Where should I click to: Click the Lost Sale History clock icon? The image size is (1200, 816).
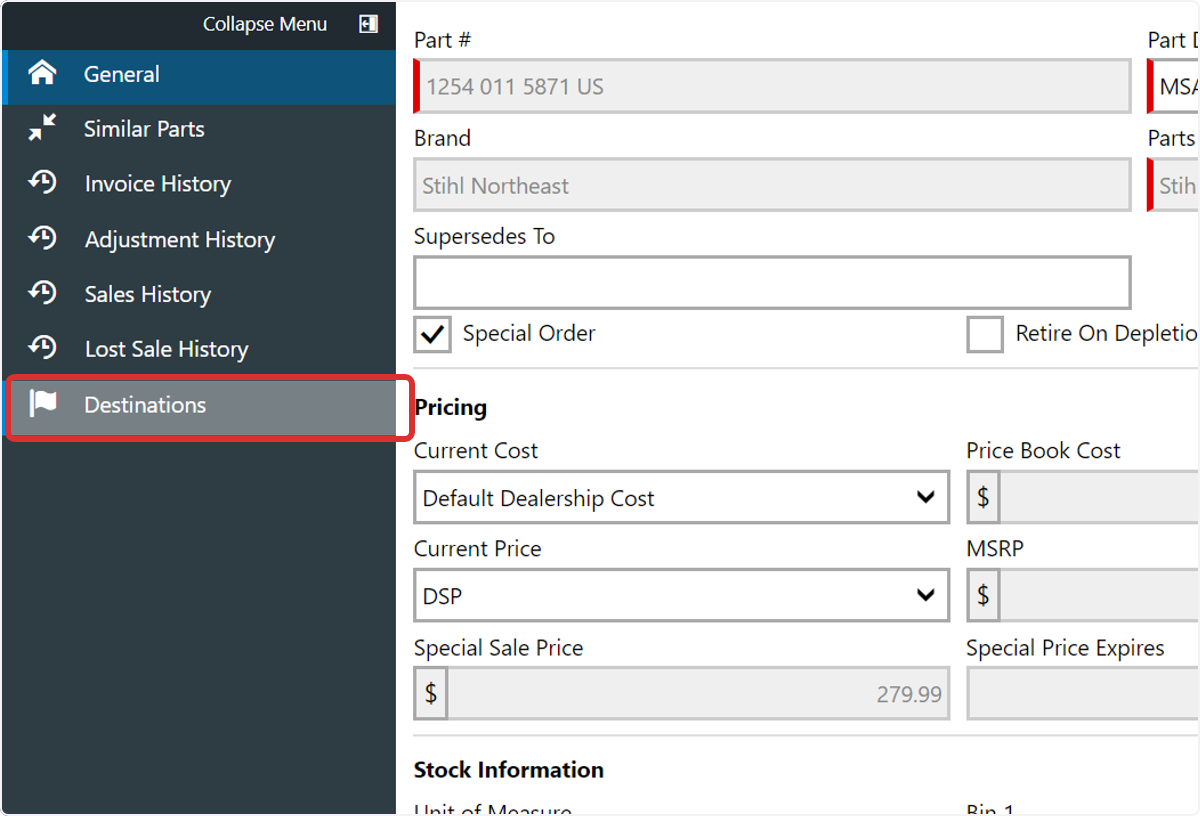(x=42, y=349)
